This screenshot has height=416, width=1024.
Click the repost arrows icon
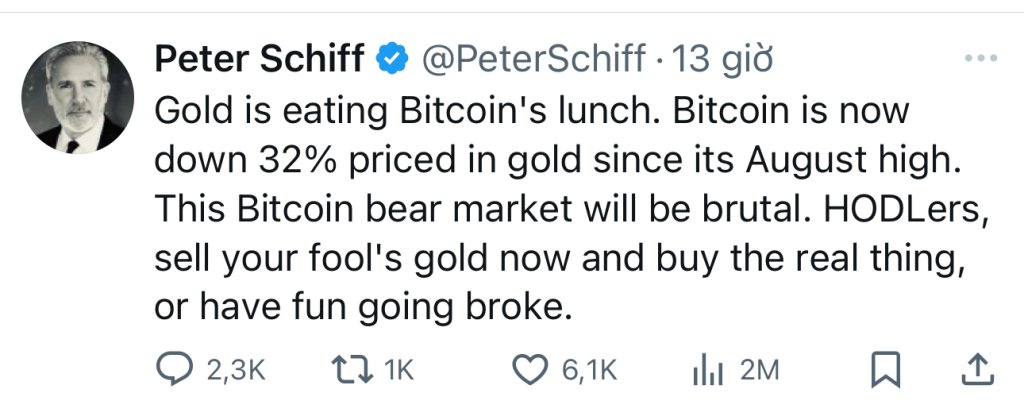(354, 369)
